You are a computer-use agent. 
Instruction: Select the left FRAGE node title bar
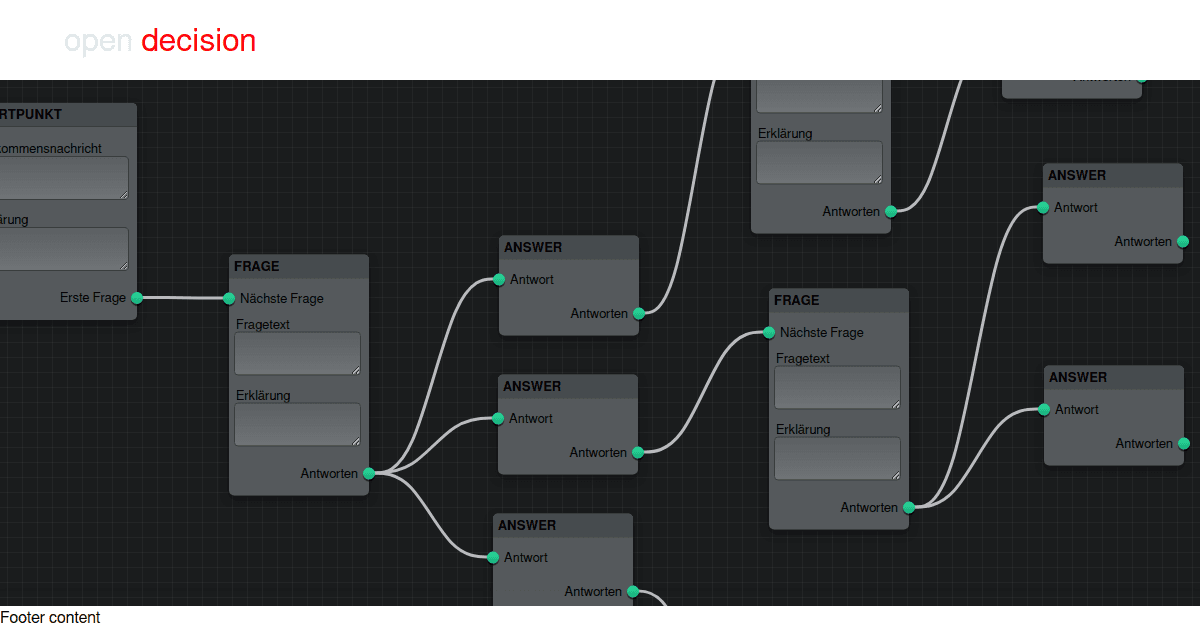(x=298, y=266)
